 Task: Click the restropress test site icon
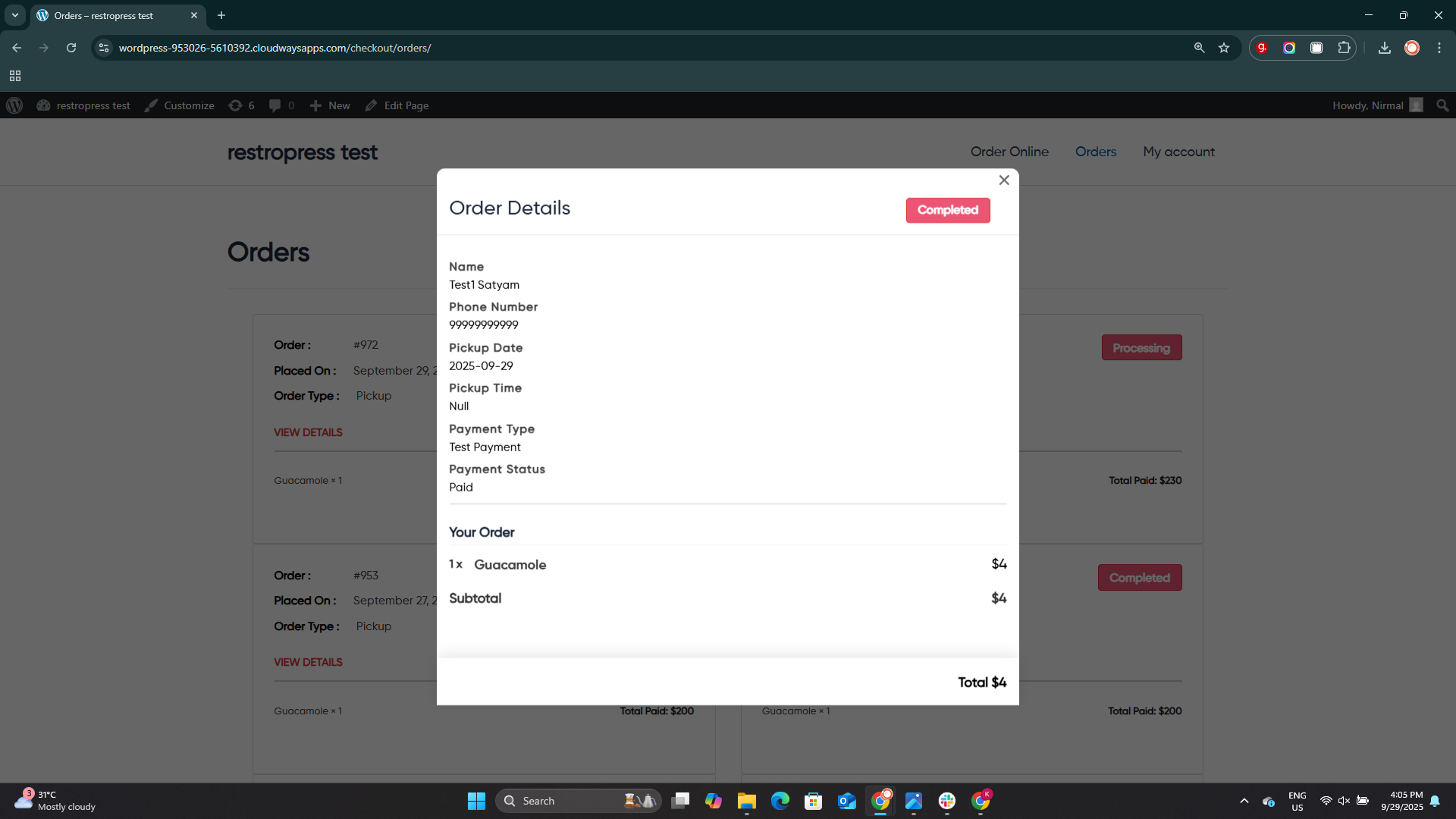(x=43, y=105)
